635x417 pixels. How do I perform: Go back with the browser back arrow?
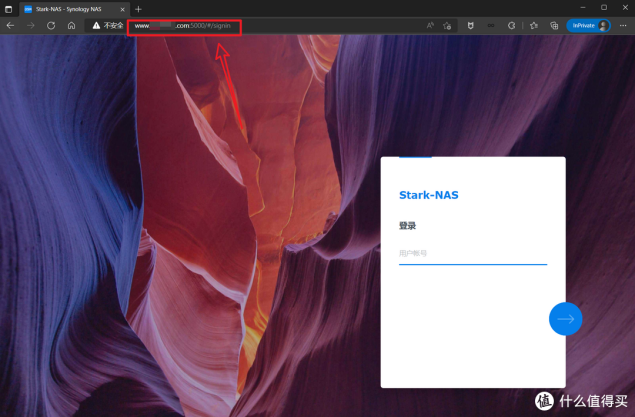point(11,26)
